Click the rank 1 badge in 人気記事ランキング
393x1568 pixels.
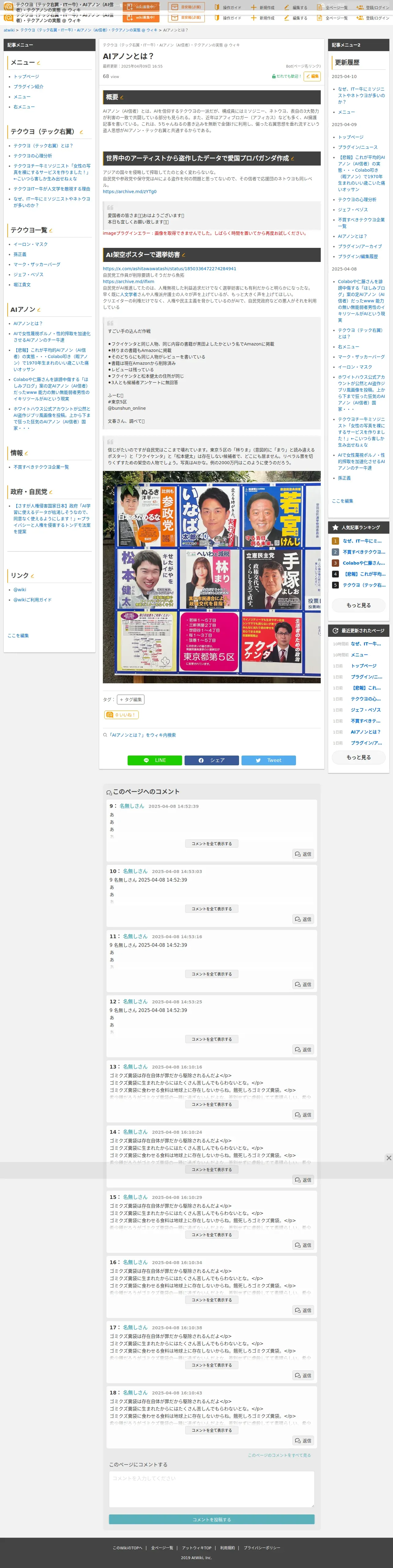click(x=335, y=540)
